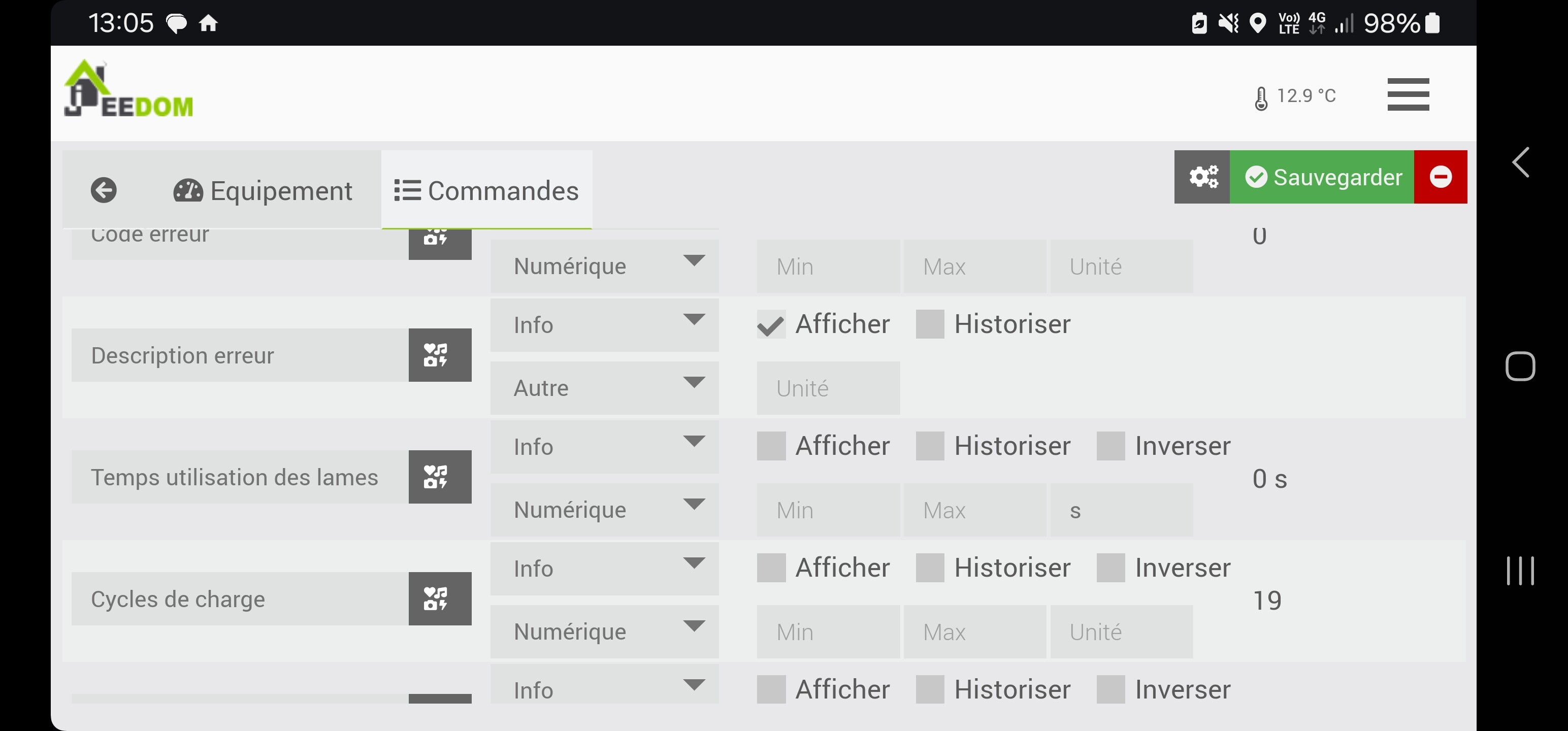Open the Jeedom home logo
Screen dimensions: 1568x731
pyautogui.click(x=128, y=89)
